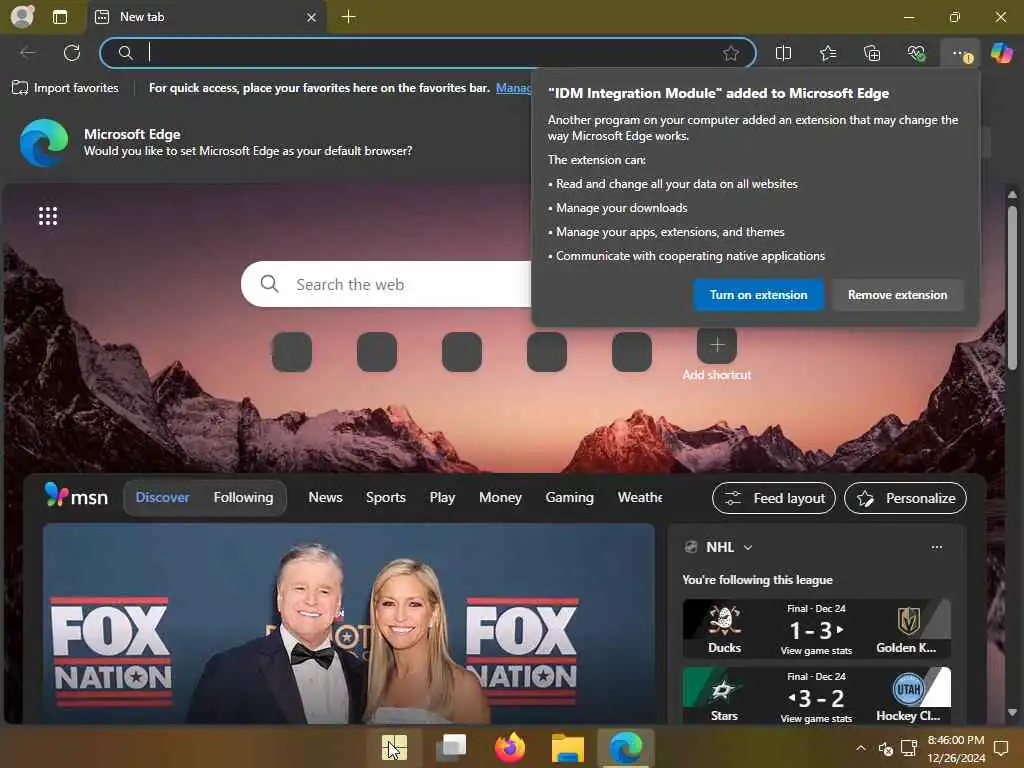
Task: Click the Ducks team logo
Action: [x=724, y=620]
